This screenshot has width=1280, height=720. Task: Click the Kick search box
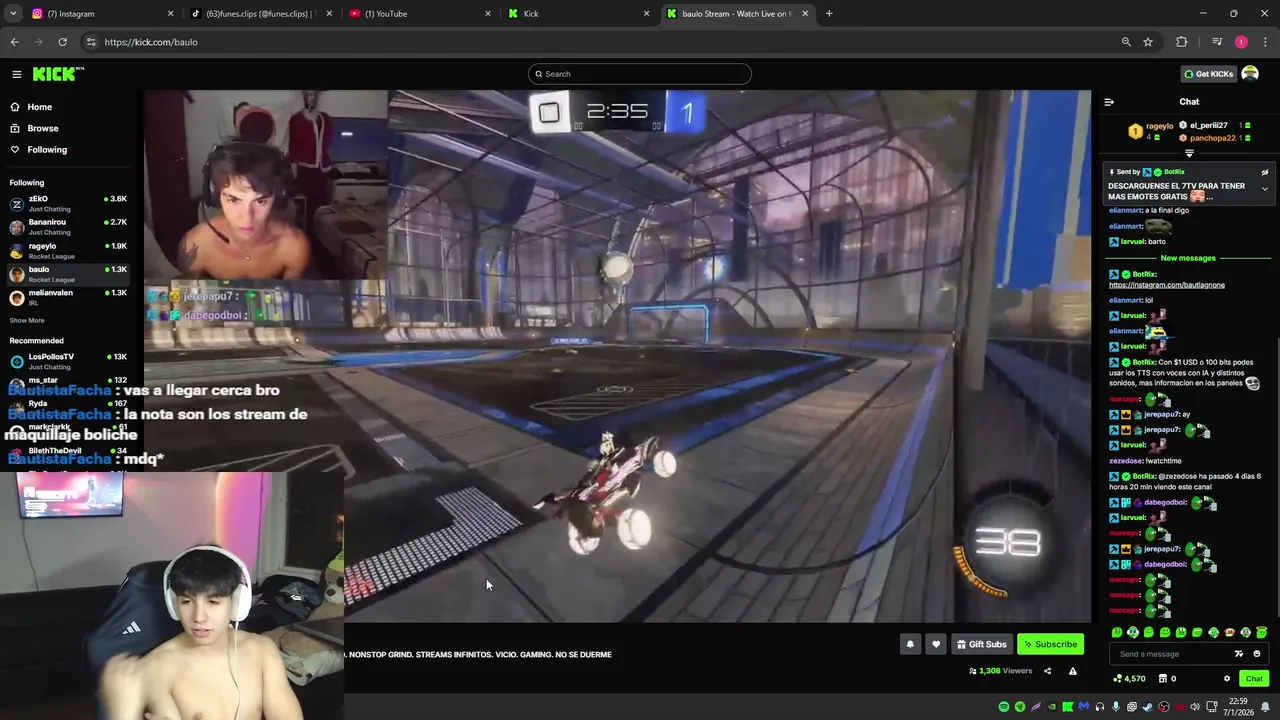click(x=640, y=74)
